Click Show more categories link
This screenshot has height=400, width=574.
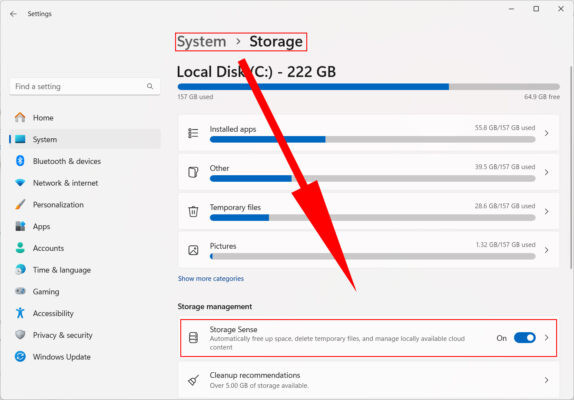click(x=211, y=278)
